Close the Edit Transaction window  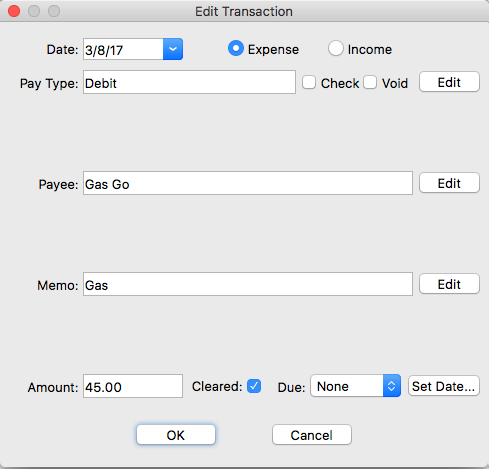coord(14,11)
